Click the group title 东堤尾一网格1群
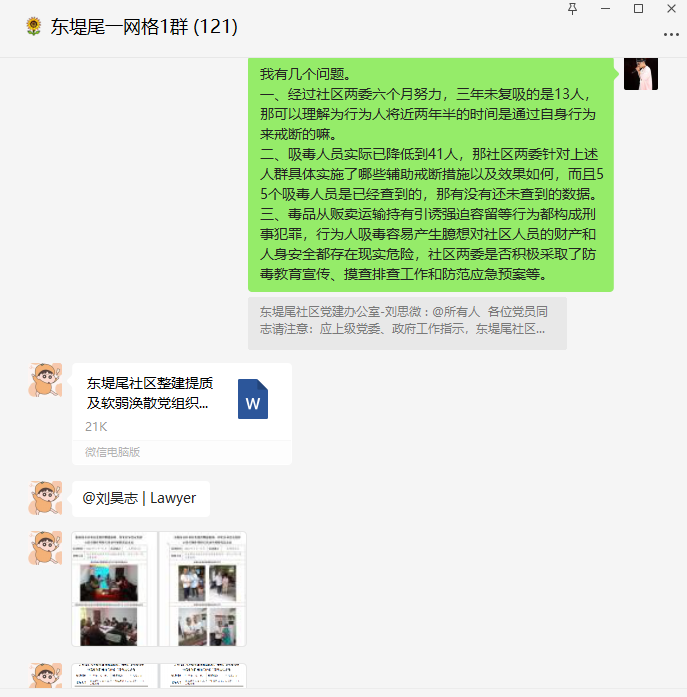 tap(119, 27)
